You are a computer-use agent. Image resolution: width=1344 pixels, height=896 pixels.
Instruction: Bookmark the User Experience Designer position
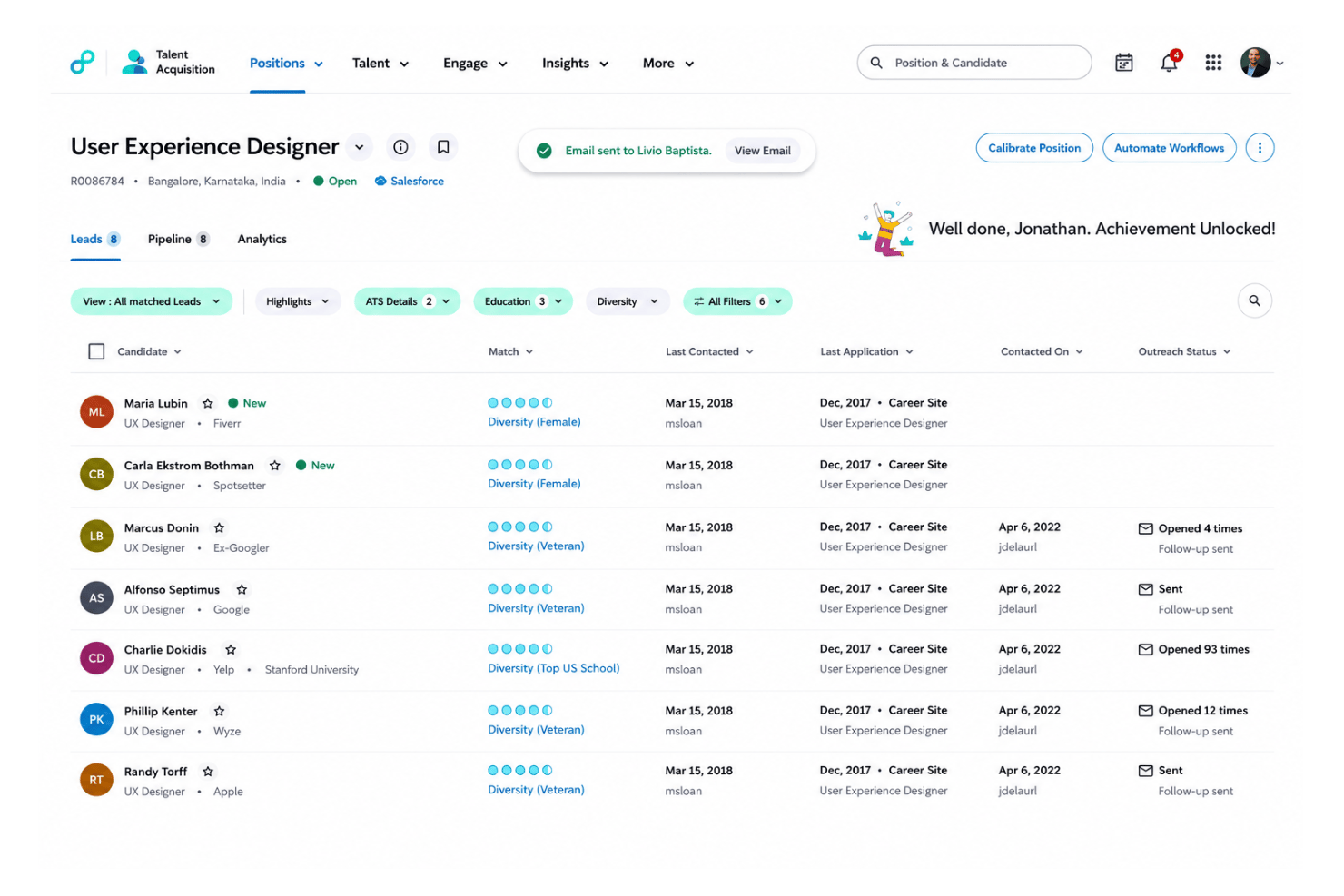[x=443, y=147]
